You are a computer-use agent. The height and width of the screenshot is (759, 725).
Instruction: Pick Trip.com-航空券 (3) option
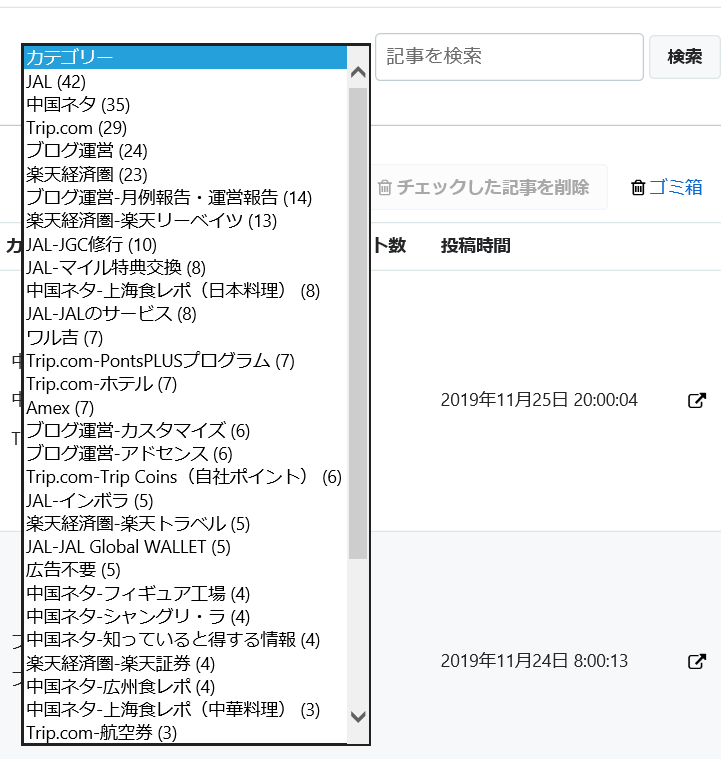pos(185,733)
